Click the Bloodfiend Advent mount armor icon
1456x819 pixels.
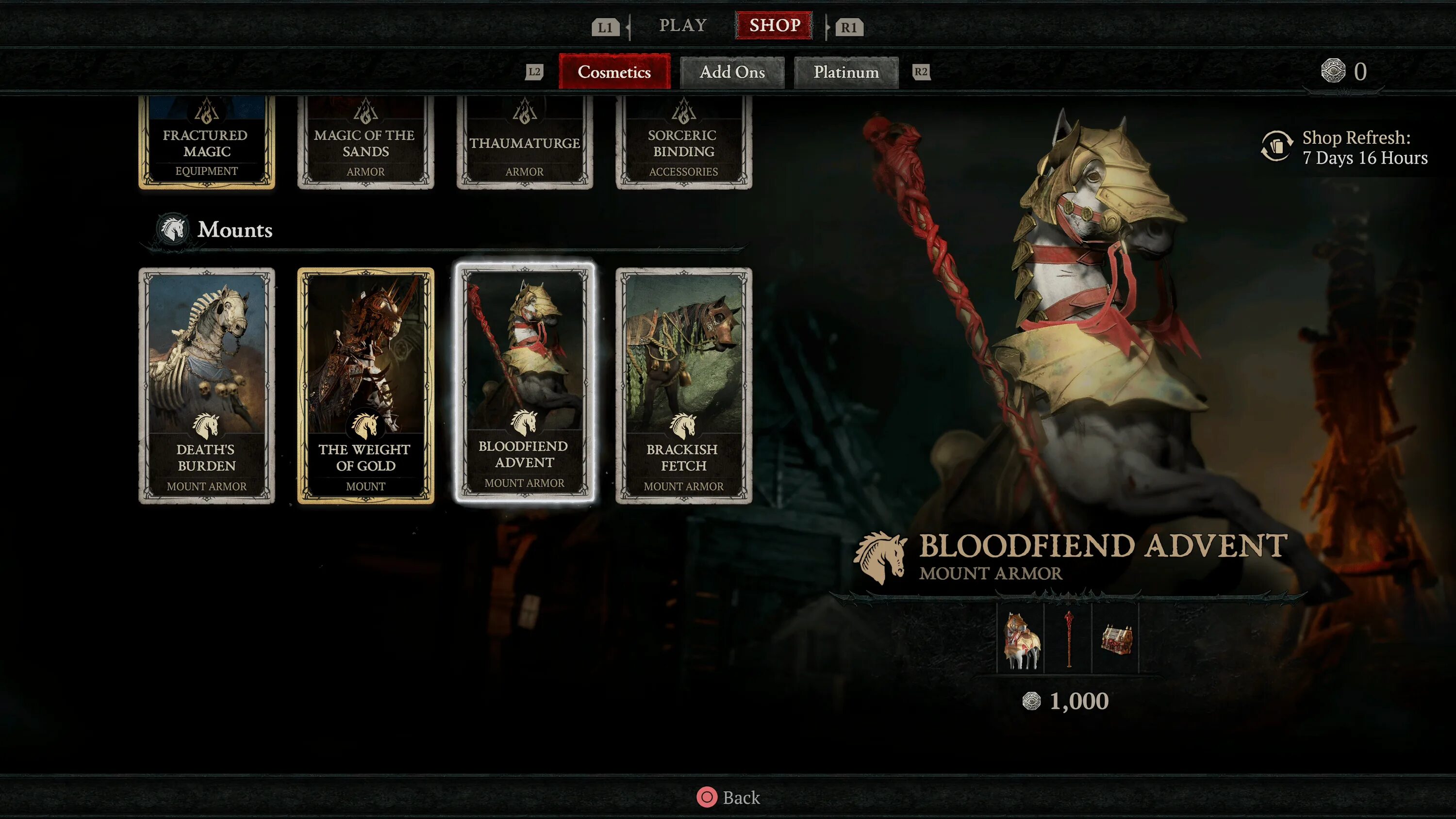pyautogui.click(x=524, y=383)
